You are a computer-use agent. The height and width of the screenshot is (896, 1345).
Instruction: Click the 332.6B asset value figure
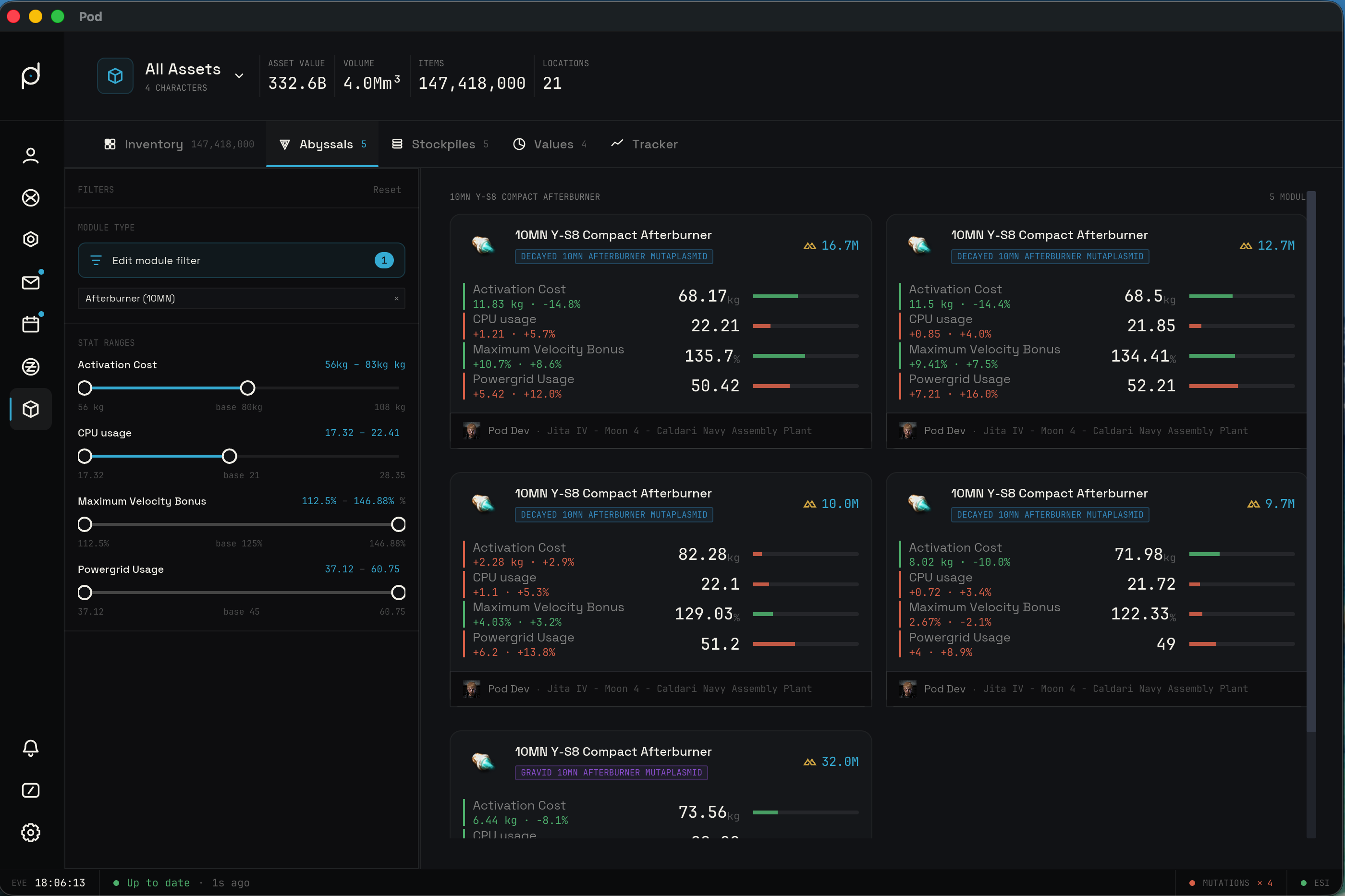[x=297, y=84]
